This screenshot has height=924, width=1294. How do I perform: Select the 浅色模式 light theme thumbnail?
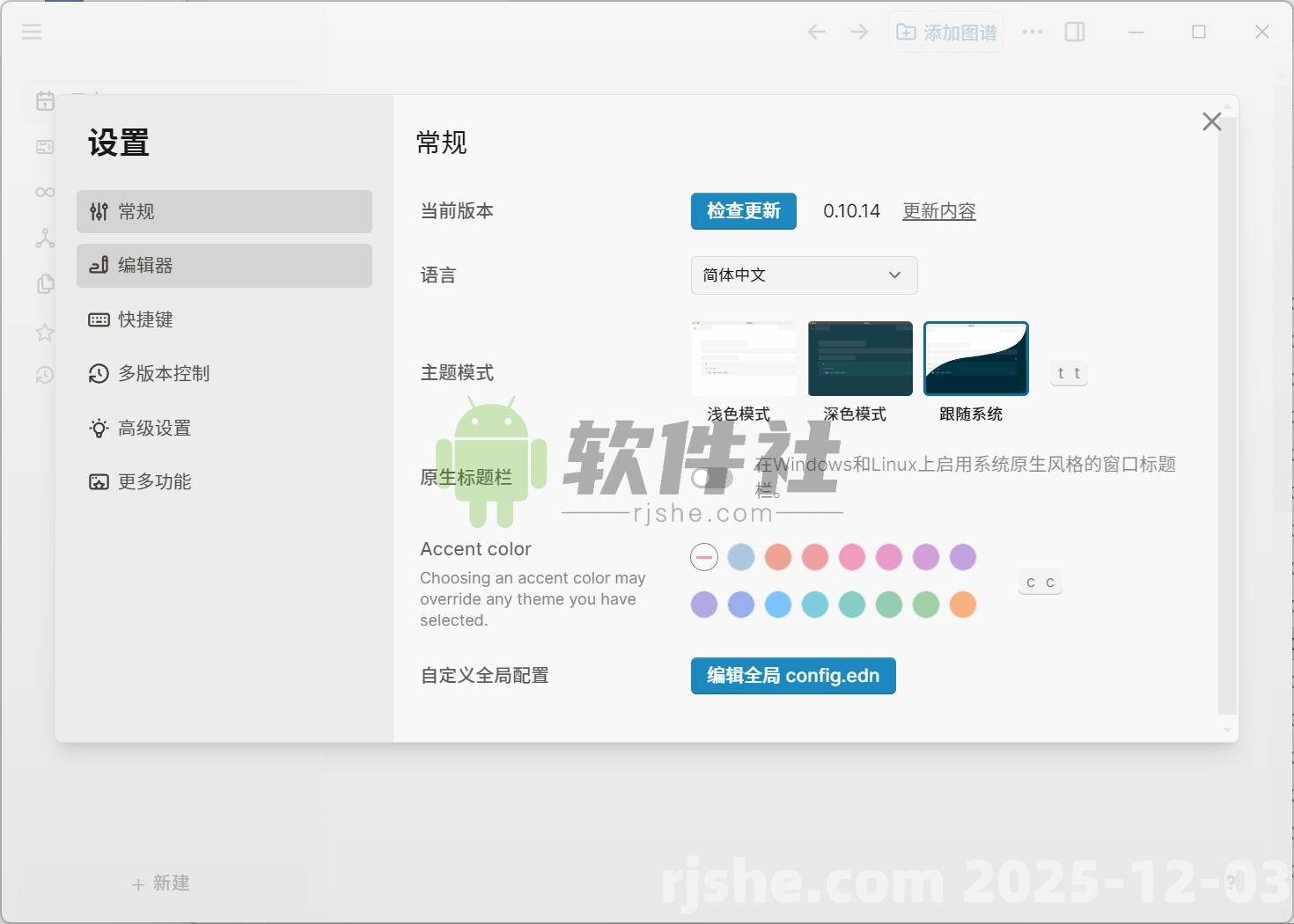click(x=743, y=358)
